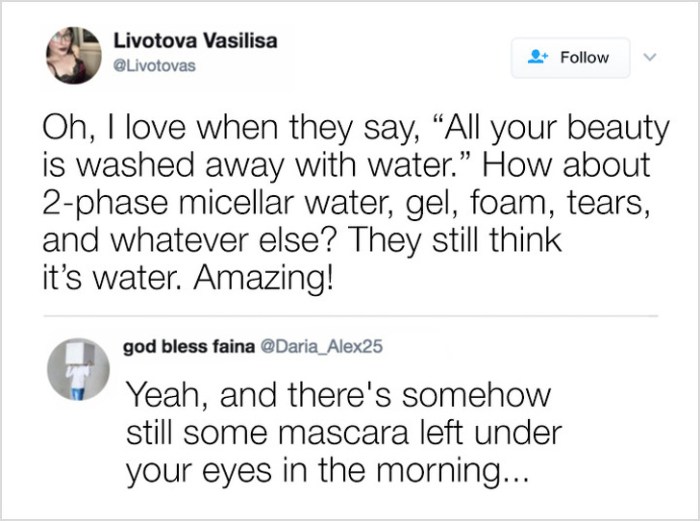Click the main tweet text about micellar water
Image resolution: width=700 pixels, height=521 pixels.
(x=350, y=201)
